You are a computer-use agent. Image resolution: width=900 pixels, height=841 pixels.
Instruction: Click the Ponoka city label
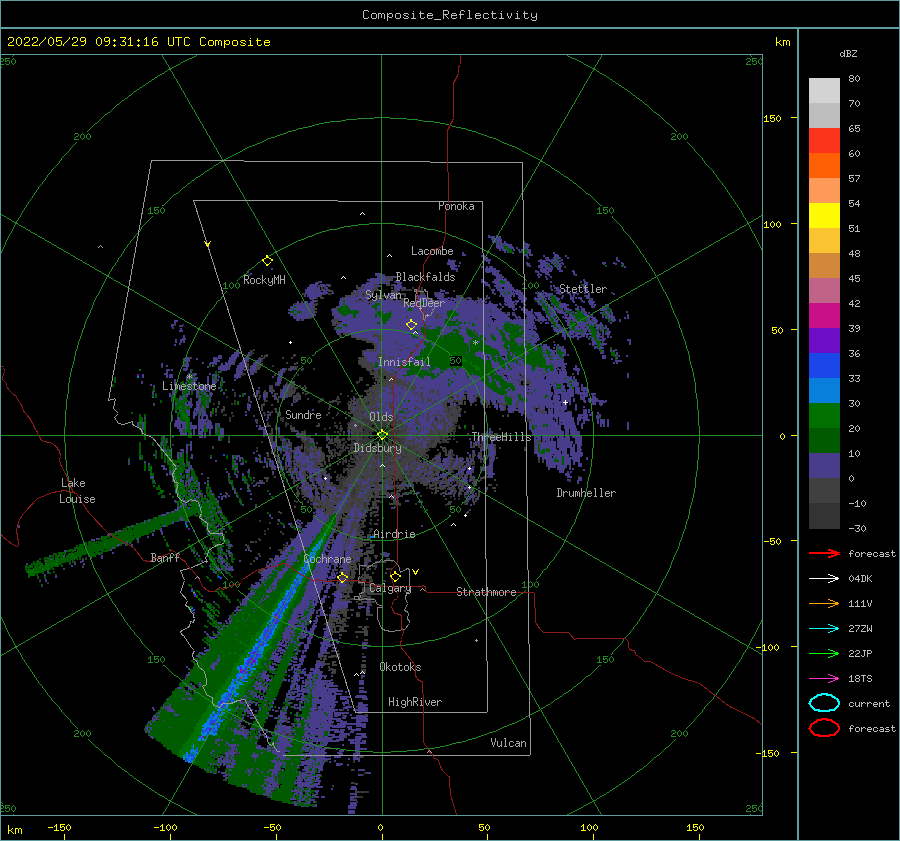(456, 206)
